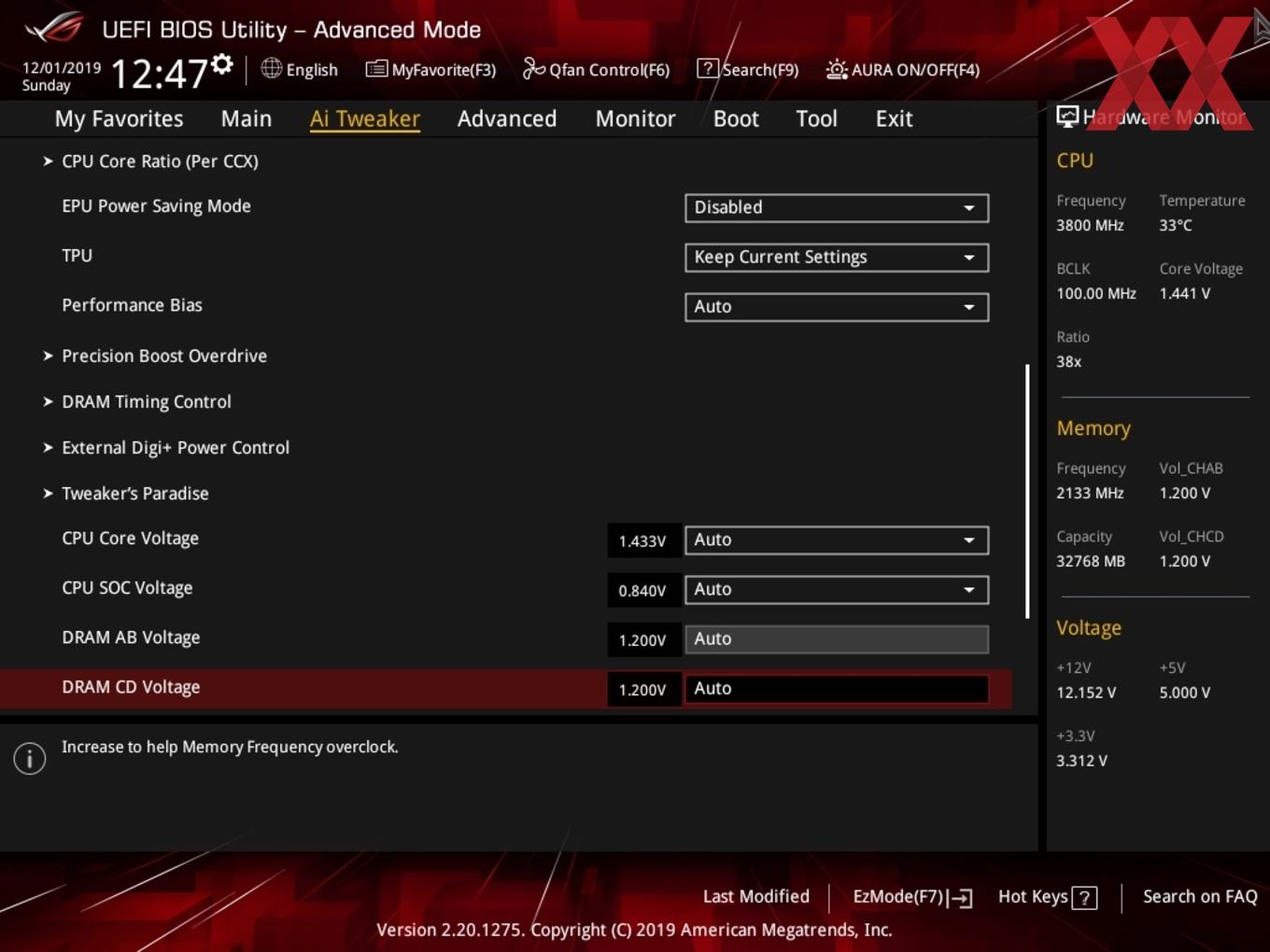
Task: Go to the Monitor tab
Action: click(635, 119)
